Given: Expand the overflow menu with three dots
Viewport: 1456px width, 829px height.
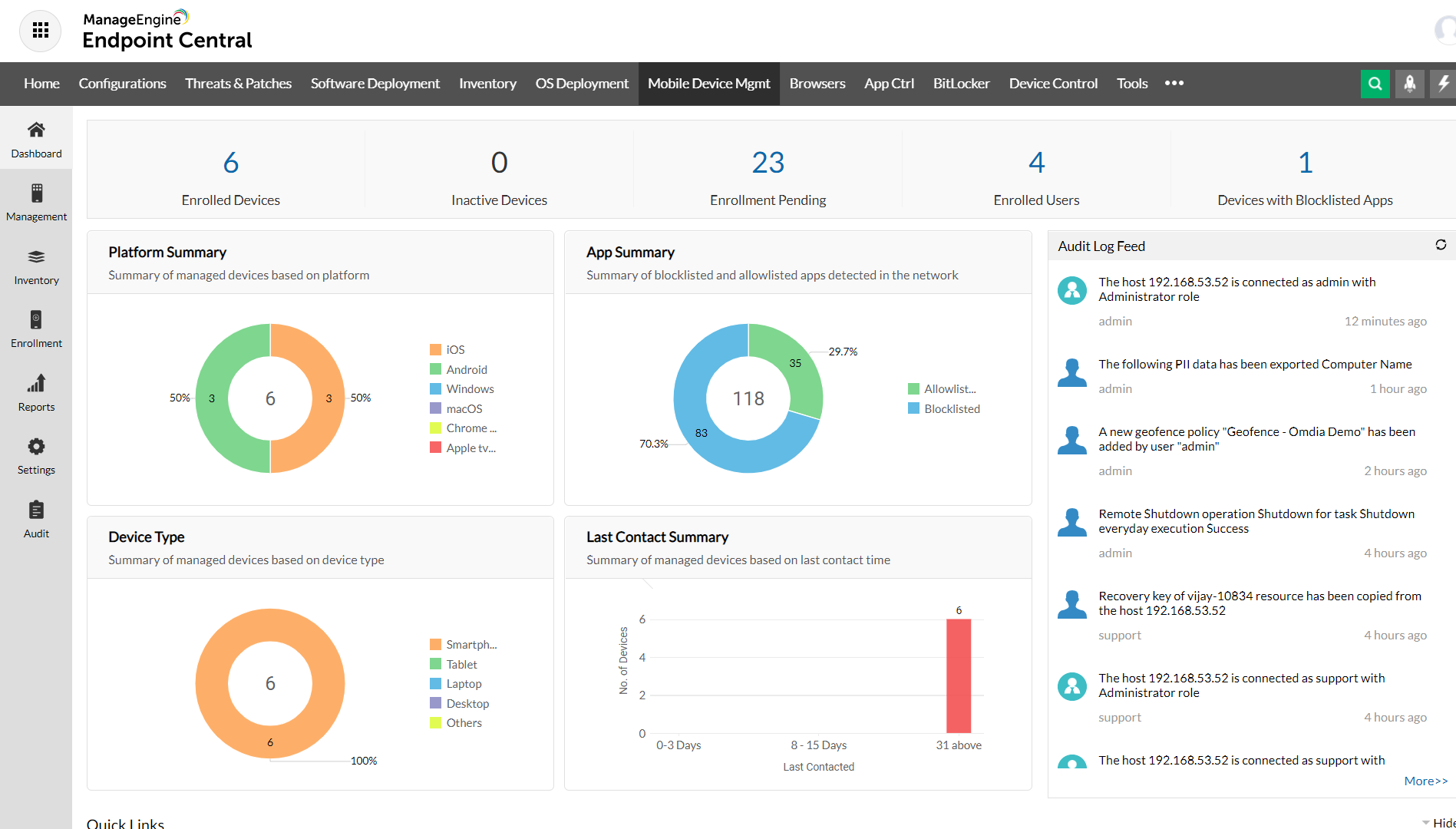Looking at the screenshot, I should point(1174,84).
